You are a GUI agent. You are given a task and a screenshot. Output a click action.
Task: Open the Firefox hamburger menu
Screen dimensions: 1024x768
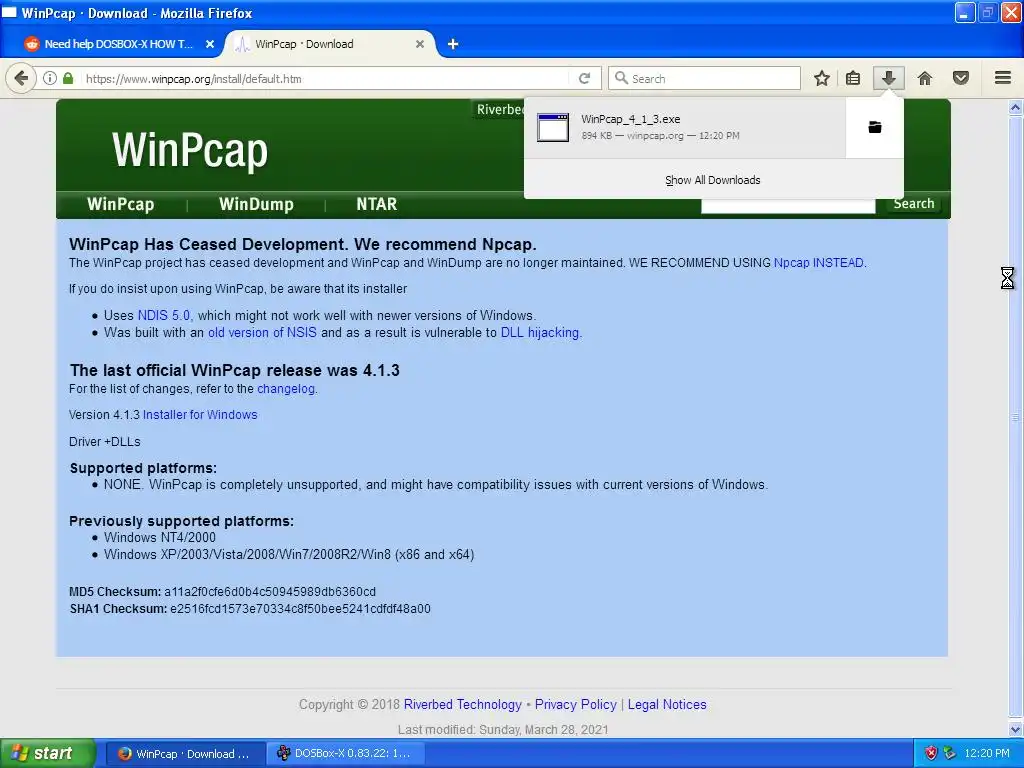1003,78
